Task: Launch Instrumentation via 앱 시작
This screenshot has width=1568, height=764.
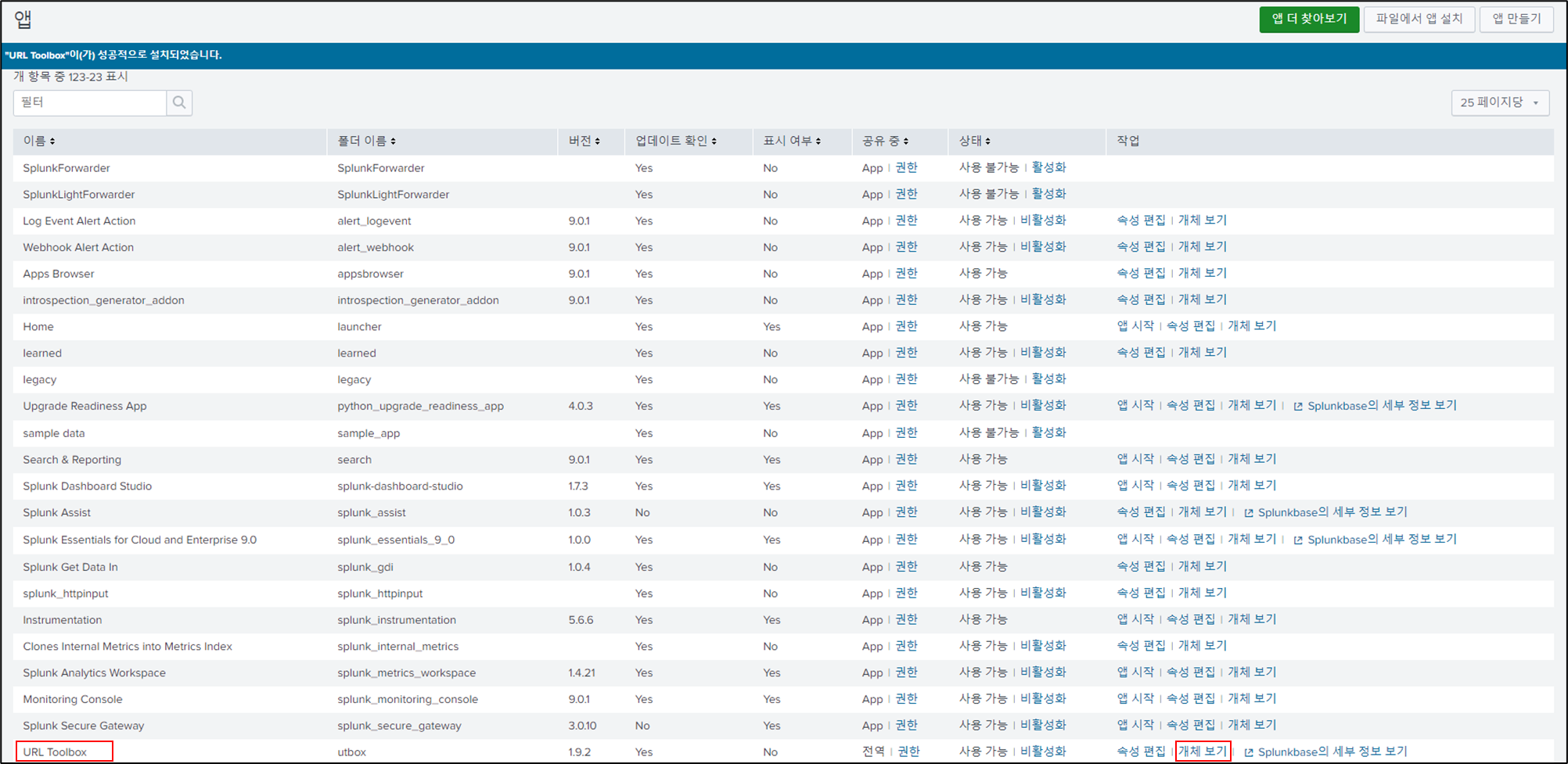Action: pyautogui.click(x=1135, y=619)
